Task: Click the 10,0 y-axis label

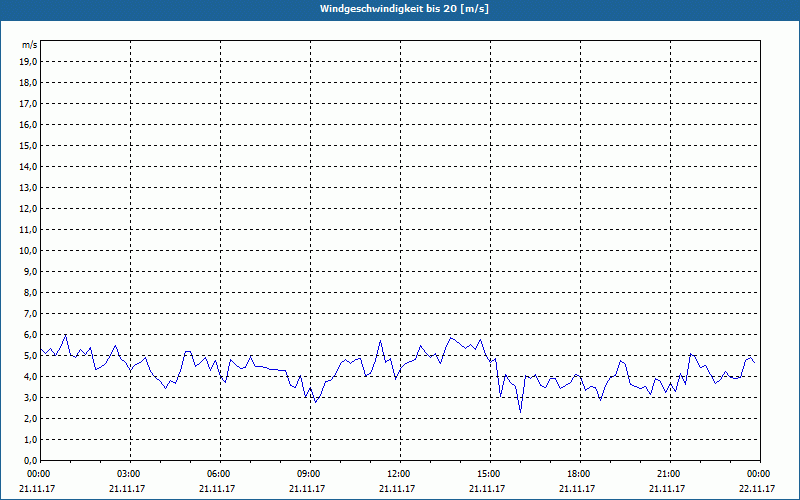Action: 28,251
